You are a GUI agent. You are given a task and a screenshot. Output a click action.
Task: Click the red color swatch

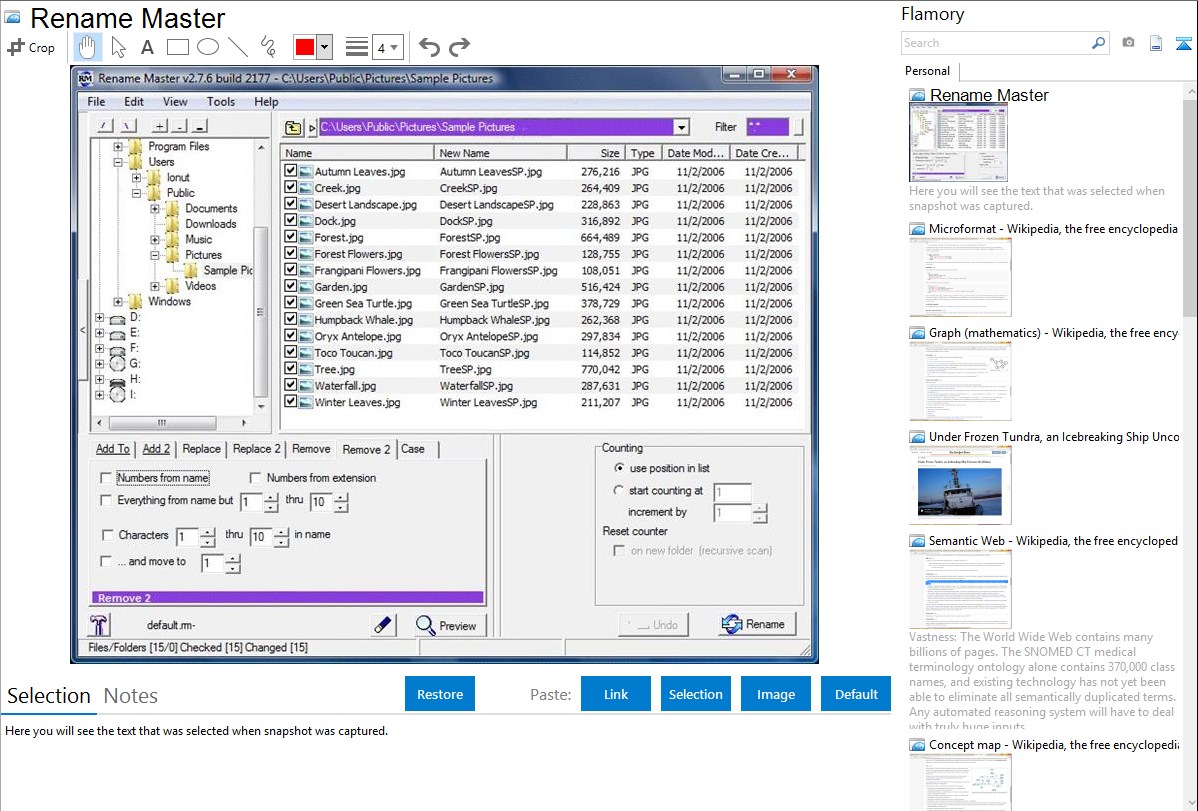305,47
